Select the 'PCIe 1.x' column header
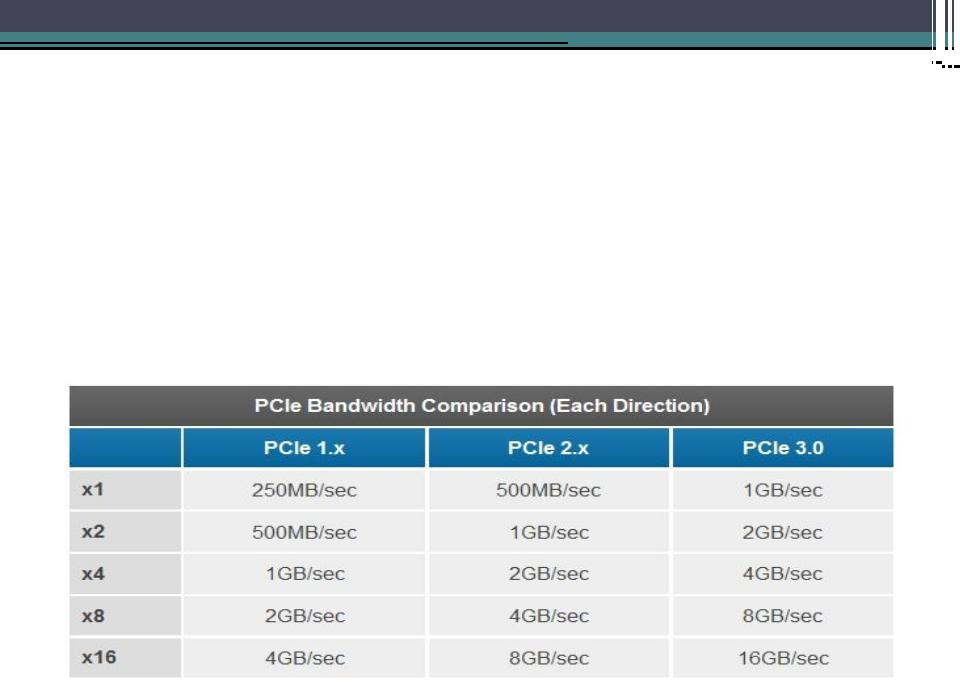 304,448
